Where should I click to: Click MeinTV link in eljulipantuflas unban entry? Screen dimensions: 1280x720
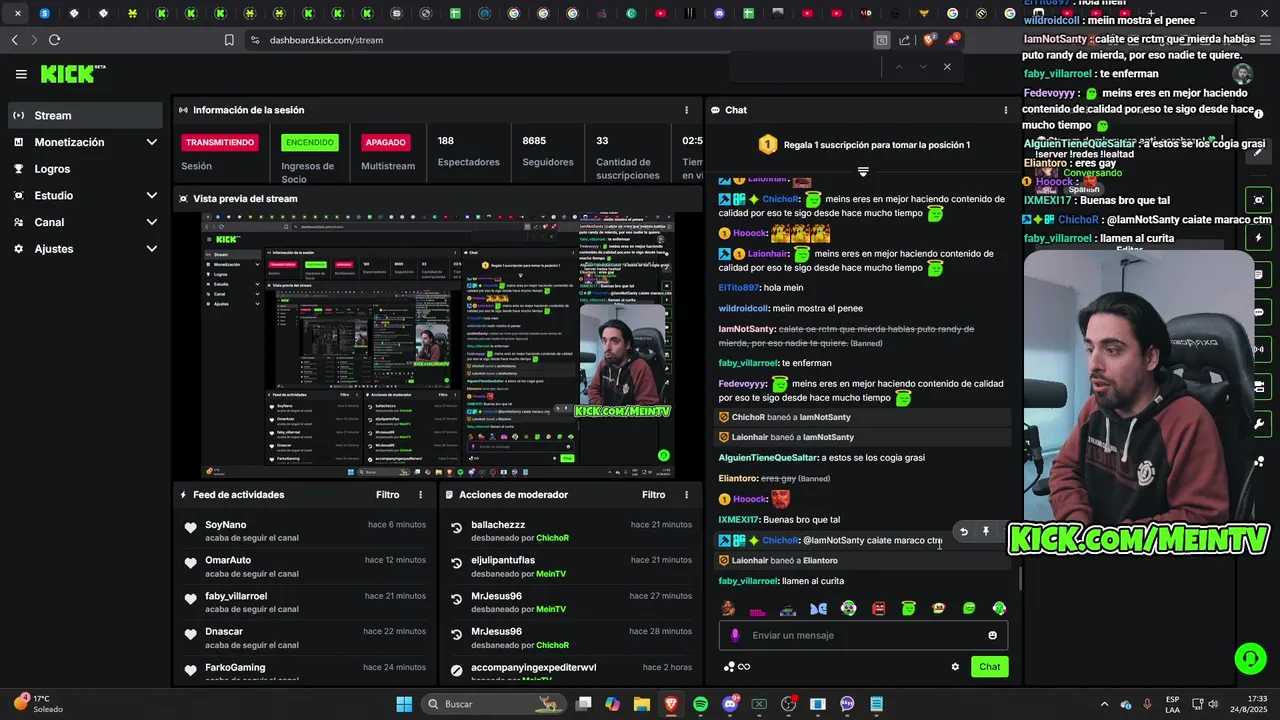pyautogui.click(x=551, y=574)
